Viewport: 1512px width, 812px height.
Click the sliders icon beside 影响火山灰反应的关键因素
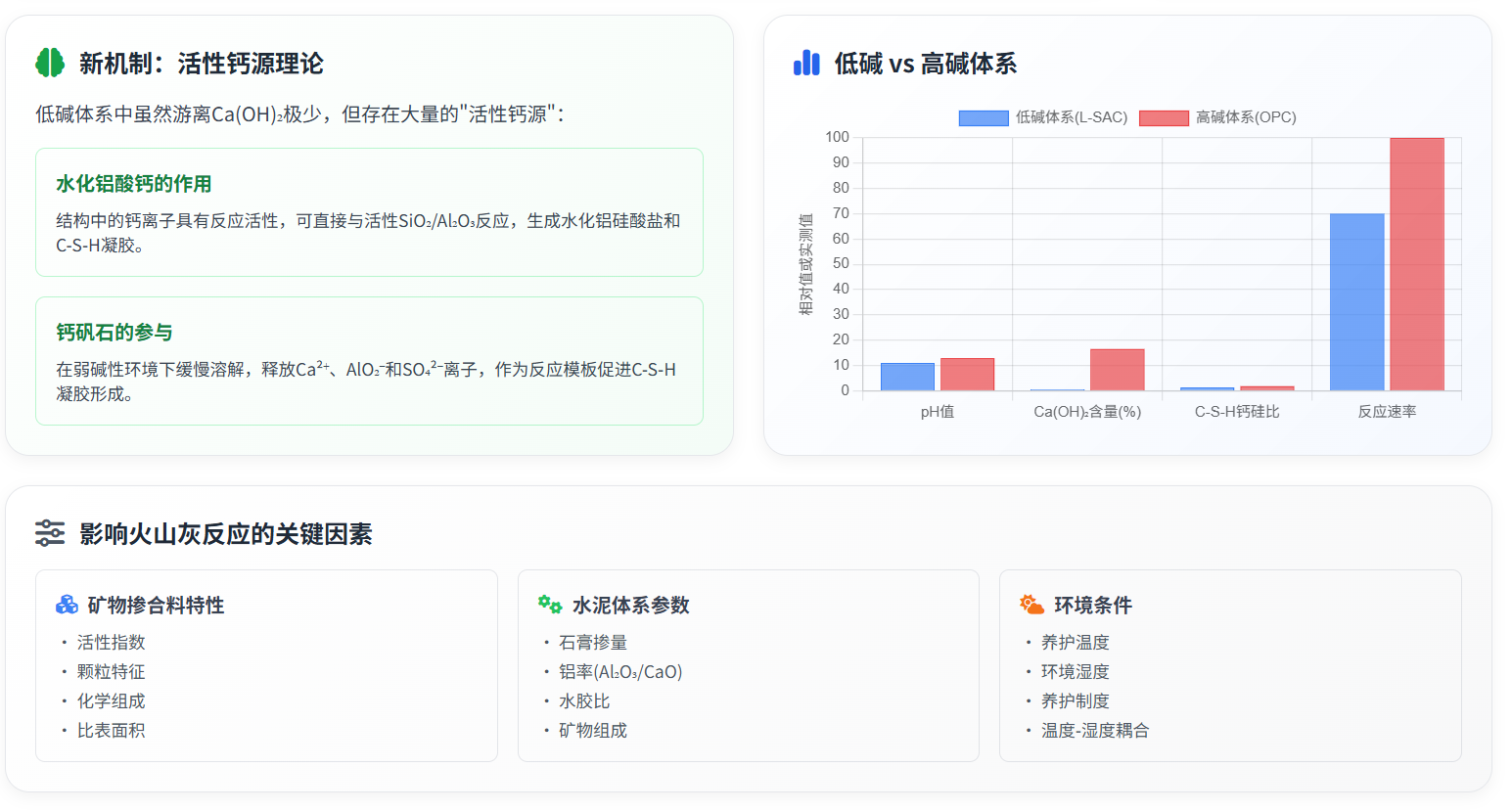tap(50, 533)
